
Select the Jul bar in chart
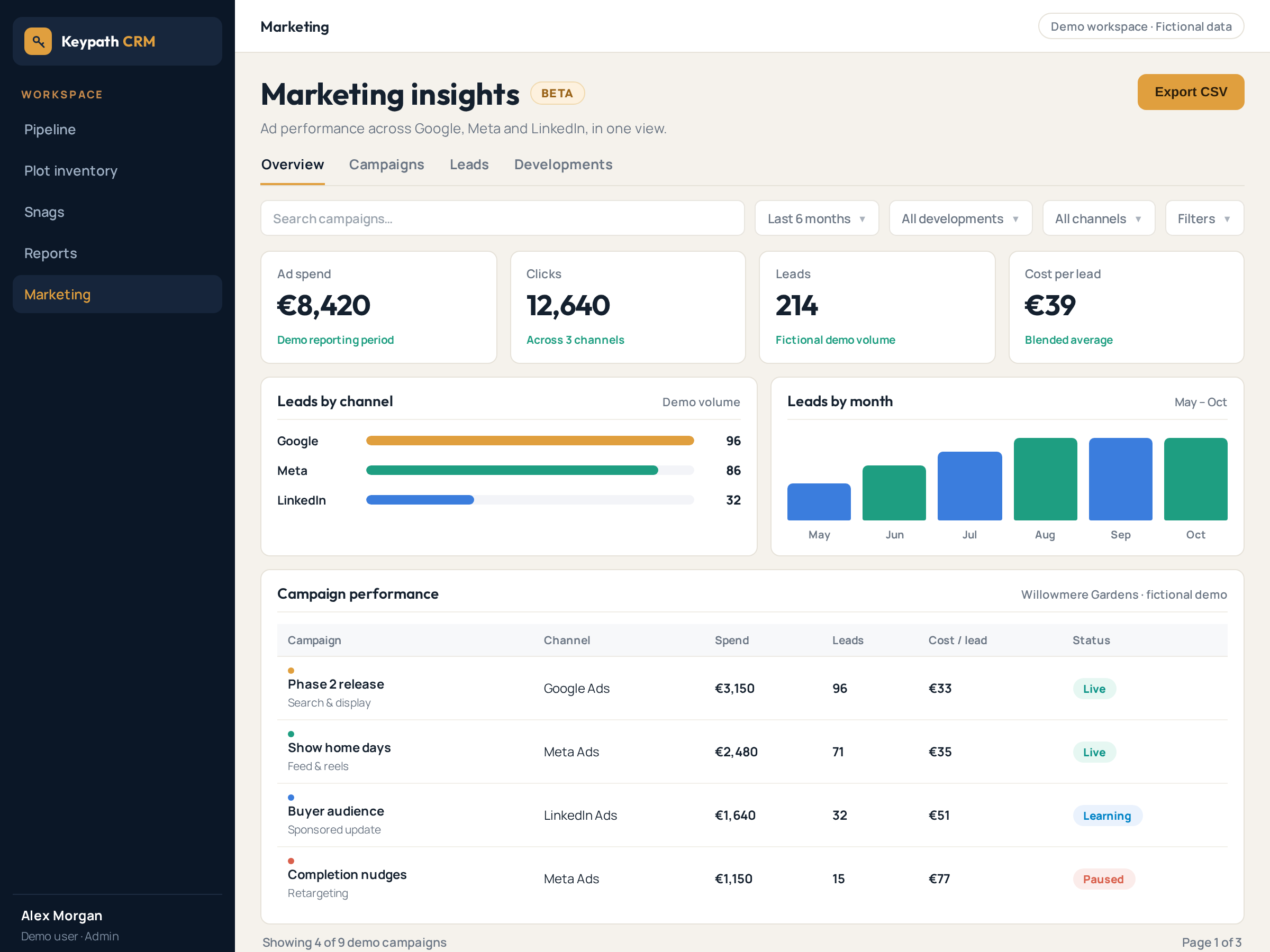[x=969, y=486]
